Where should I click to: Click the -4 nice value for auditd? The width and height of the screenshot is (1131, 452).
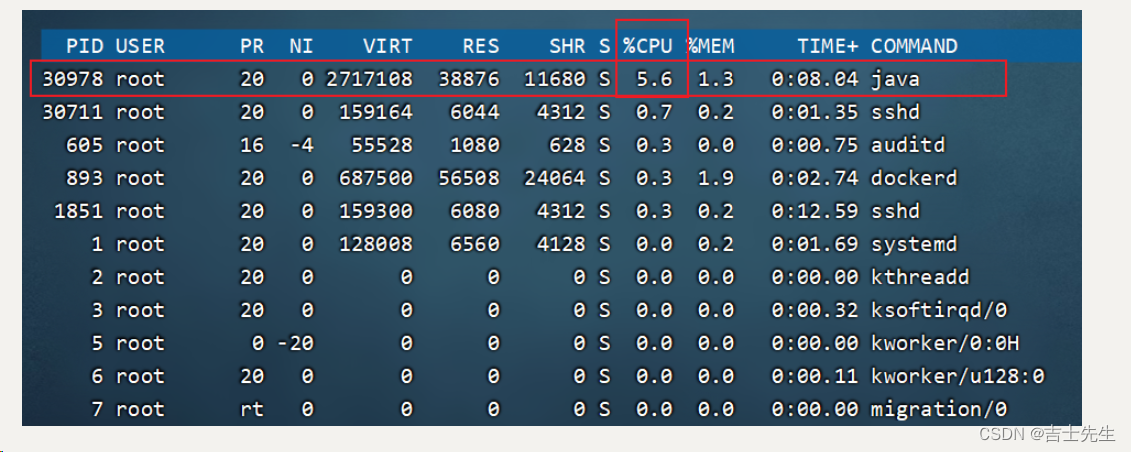[x=302, y=145]
